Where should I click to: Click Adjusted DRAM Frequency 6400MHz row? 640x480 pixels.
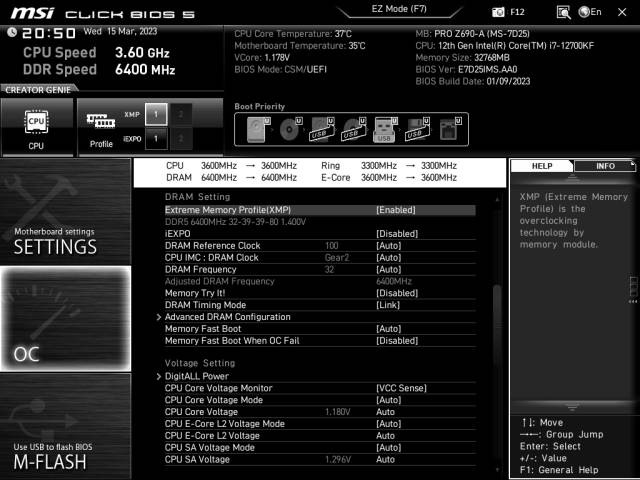tap(320, 281)
